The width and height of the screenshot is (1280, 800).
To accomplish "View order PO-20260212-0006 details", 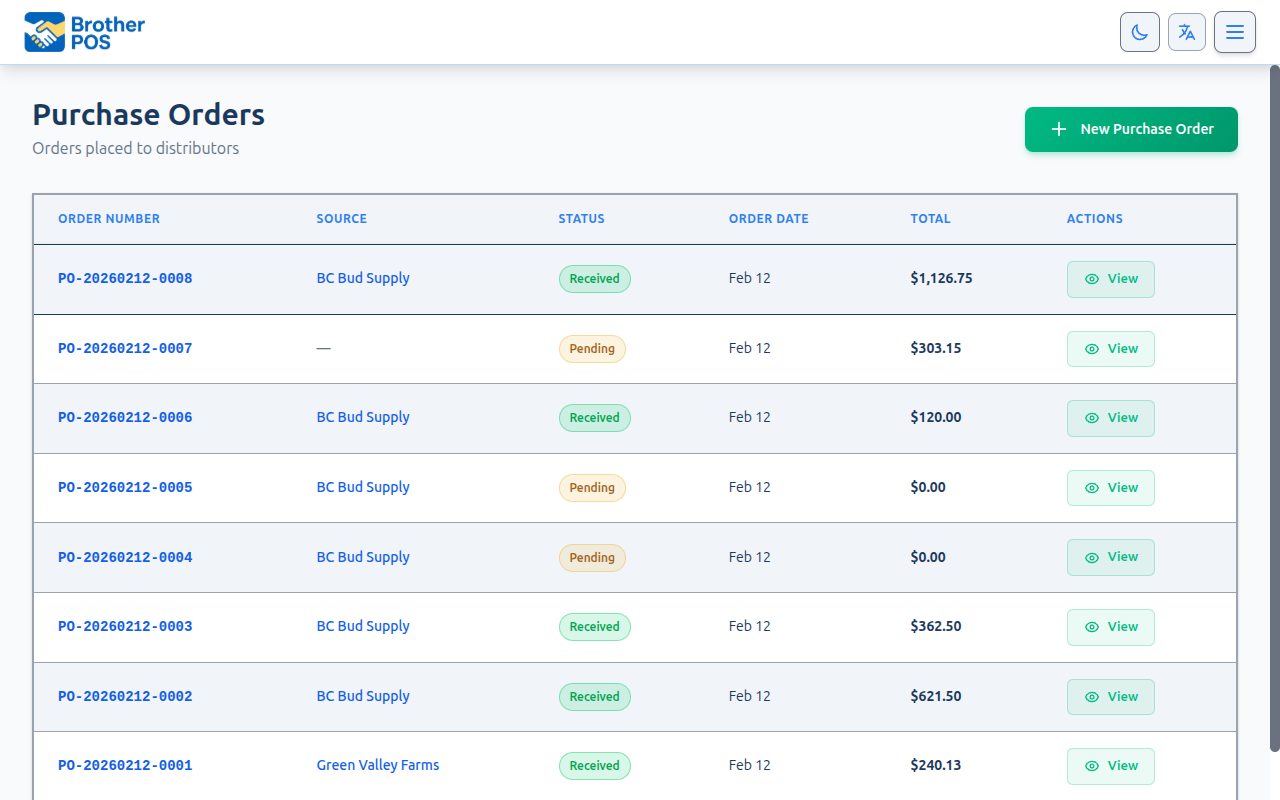I will click(1110, 418).
